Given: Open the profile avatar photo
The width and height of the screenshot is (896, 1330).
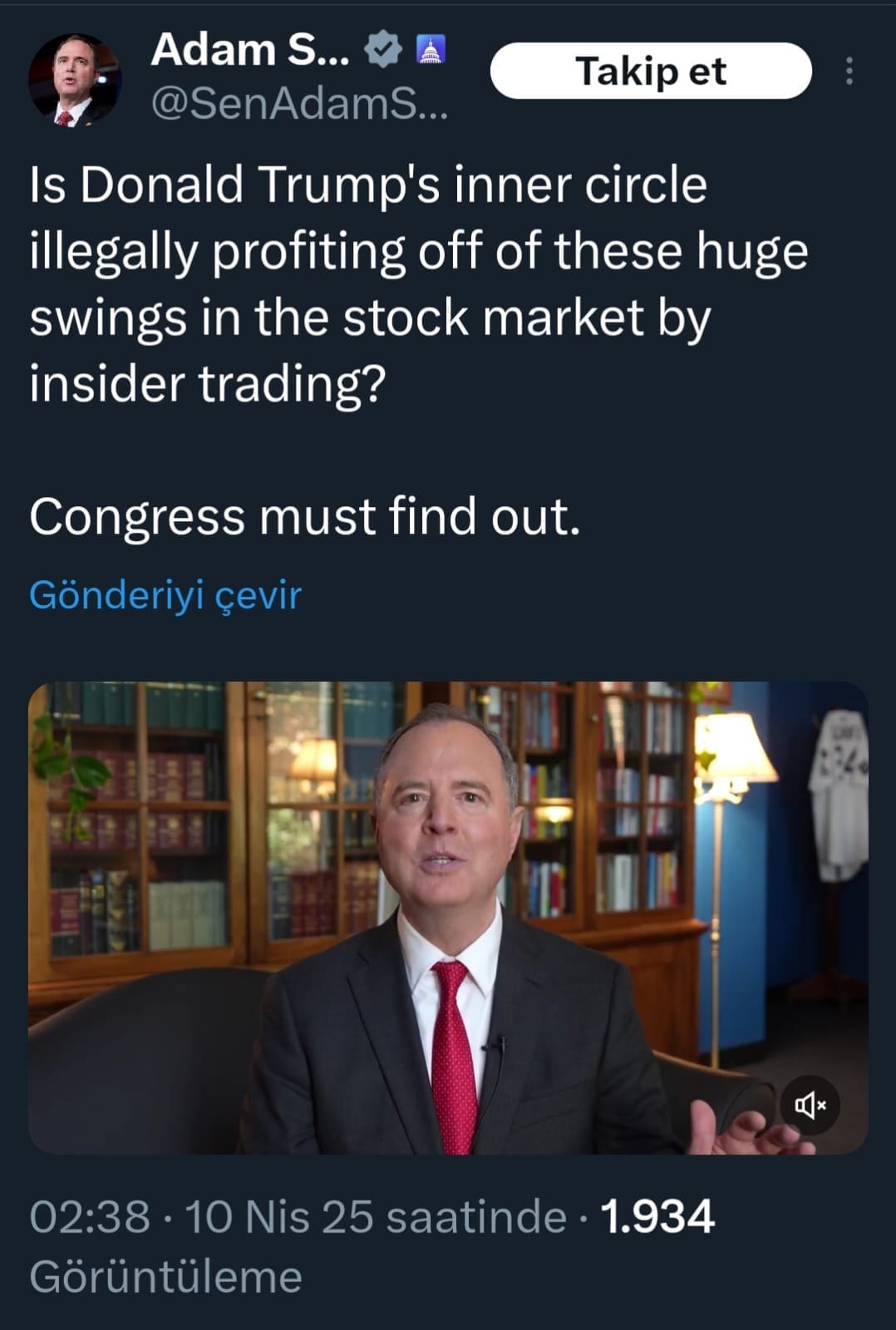Looking at the screenshot, I should [75, 81].
